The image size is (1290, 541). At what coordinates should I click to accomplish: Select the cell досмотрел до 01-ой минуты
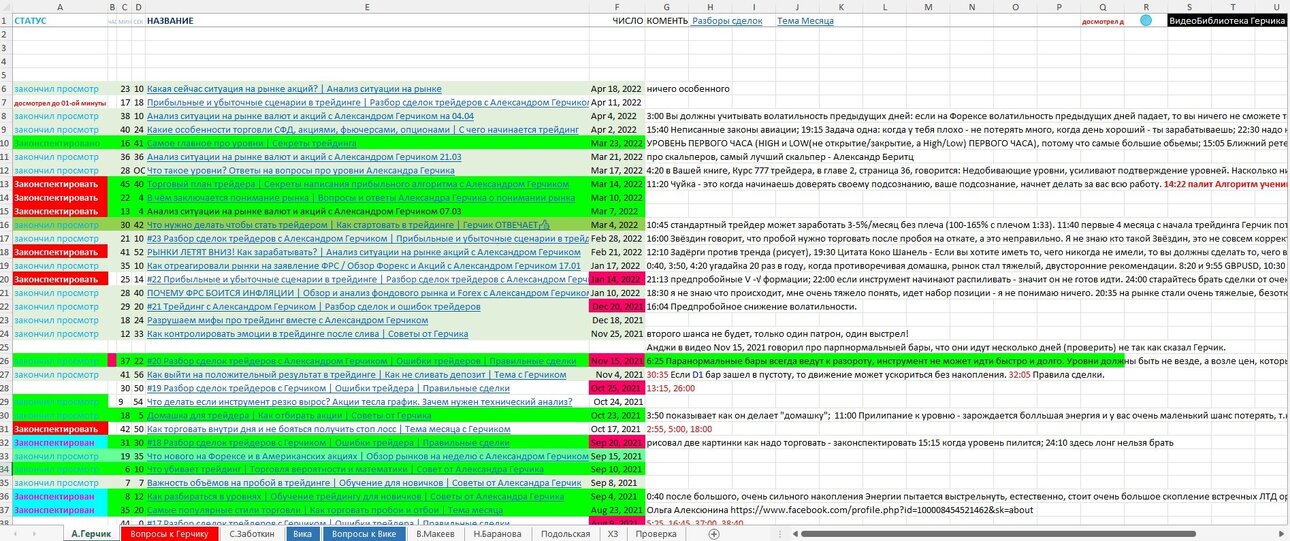[x=59, y=102]
